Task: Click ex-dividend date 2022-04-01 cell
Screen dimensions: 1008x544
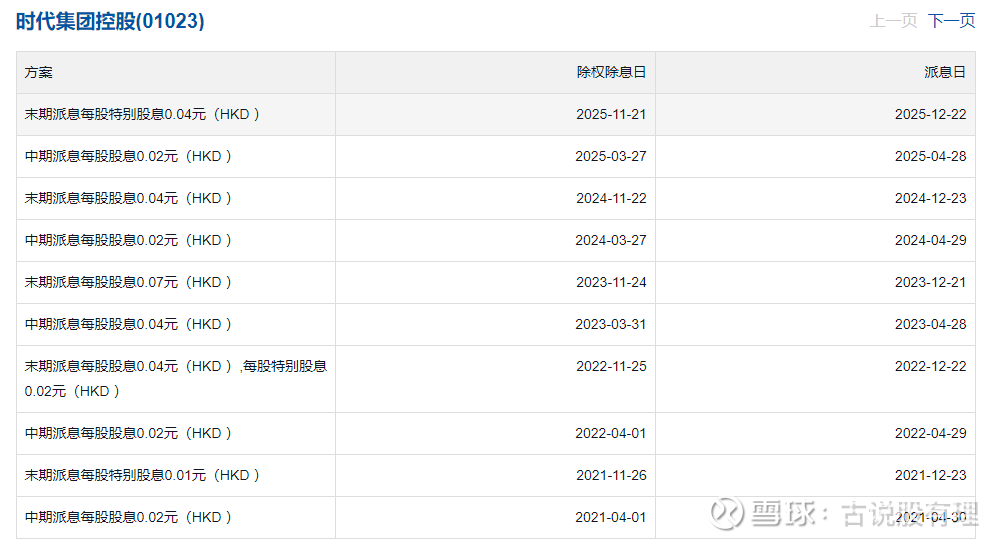Action: click(x=610, y=434)
